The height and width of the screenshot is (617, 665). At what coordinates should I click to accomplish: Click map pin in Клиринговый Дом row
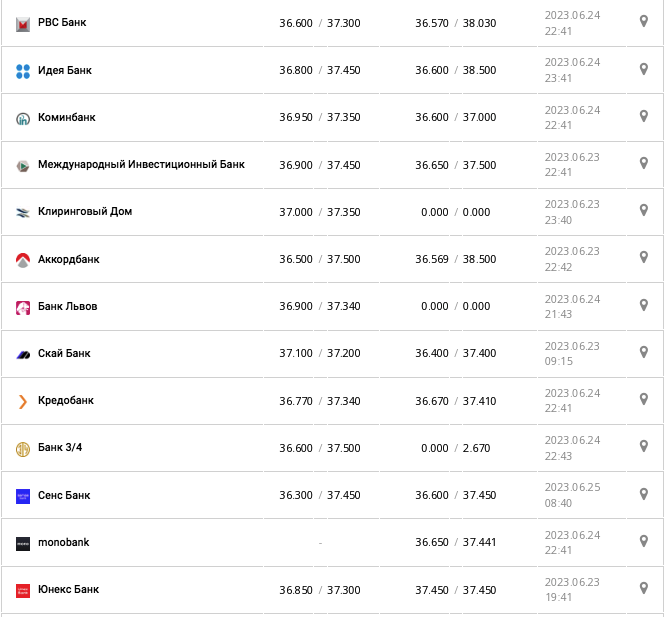point(644,210)
